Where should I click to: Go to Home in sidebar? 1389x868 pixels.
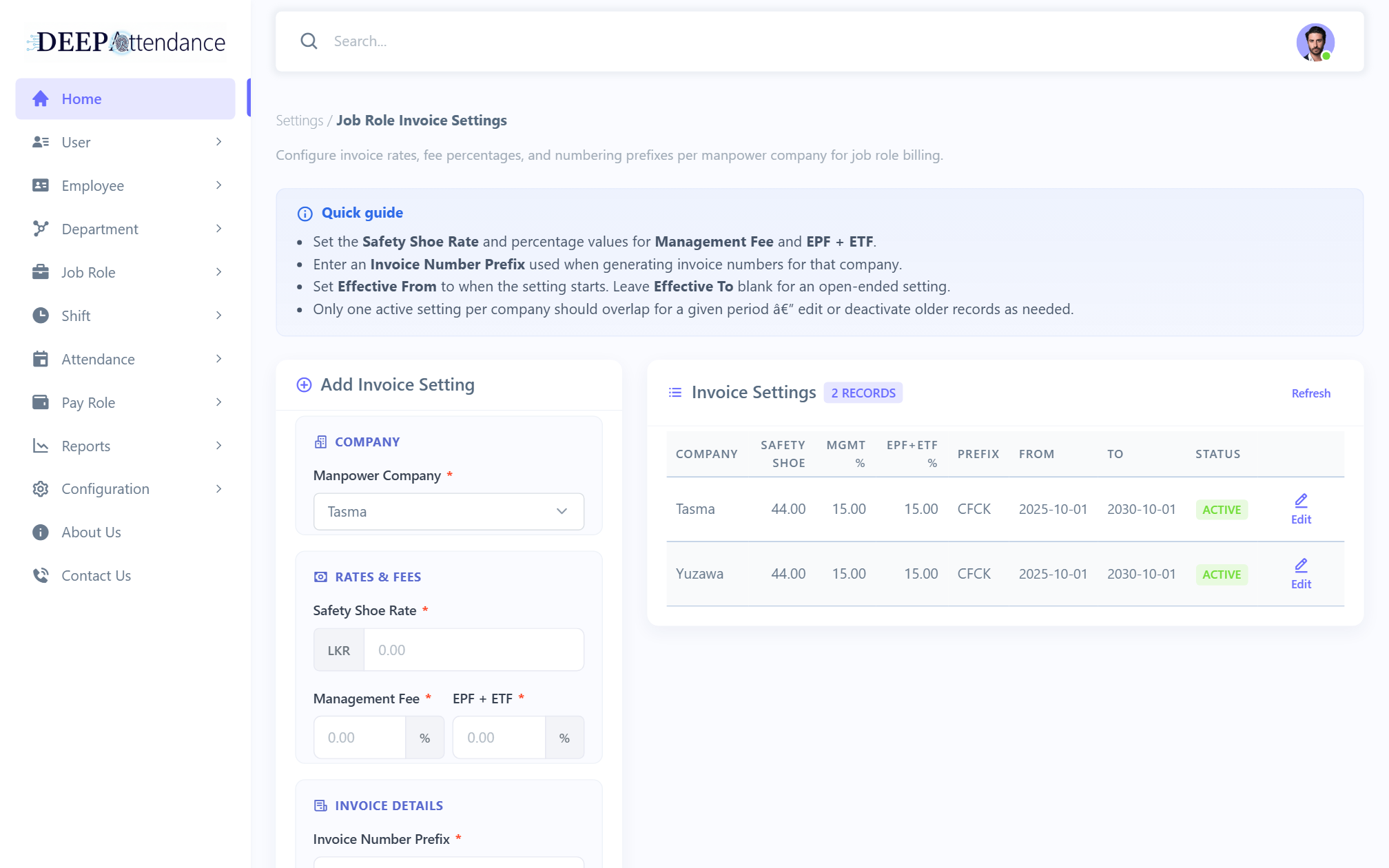tap(125, 99)
